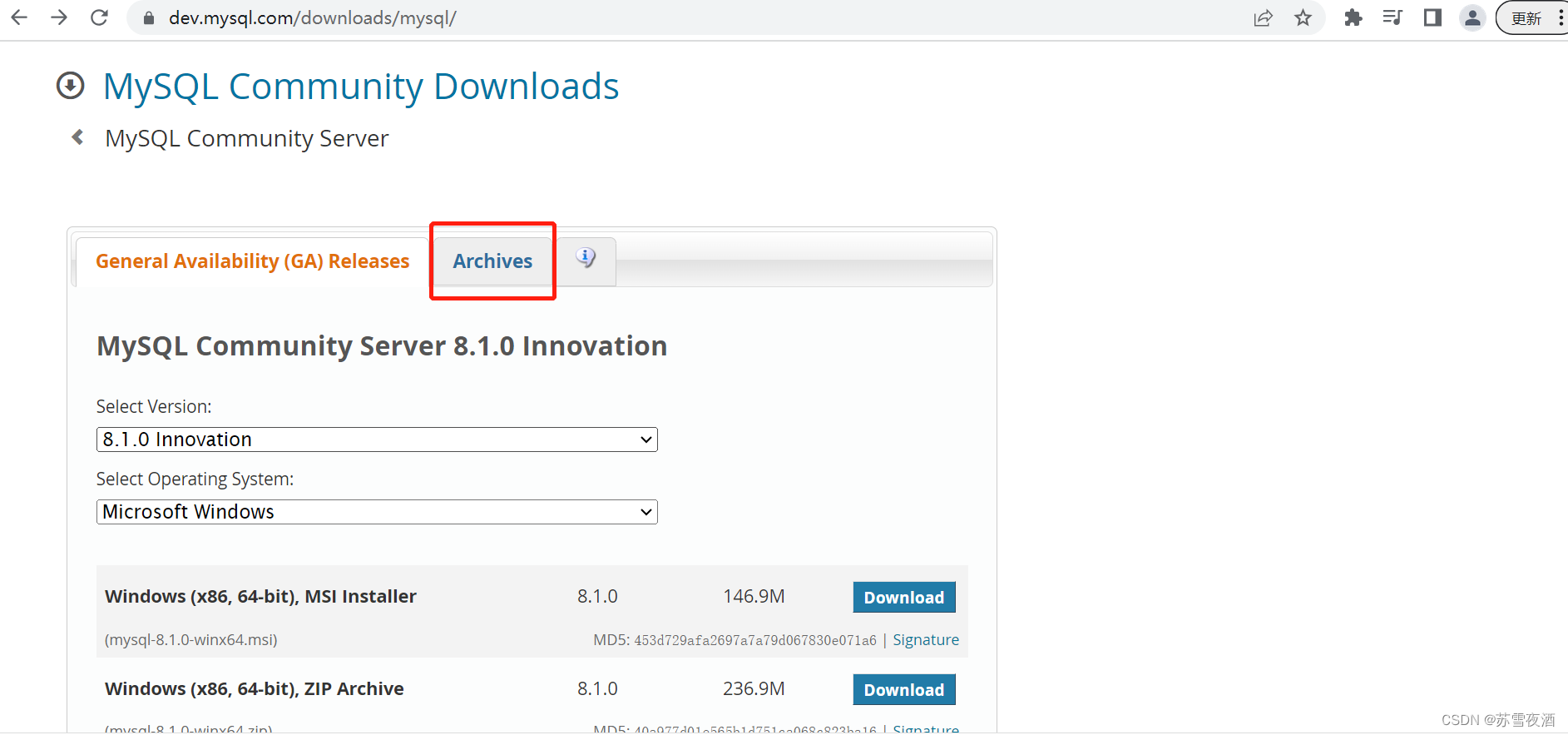Download the ZIP Archive
The image size is (1568, 735).
pos(904,690)
